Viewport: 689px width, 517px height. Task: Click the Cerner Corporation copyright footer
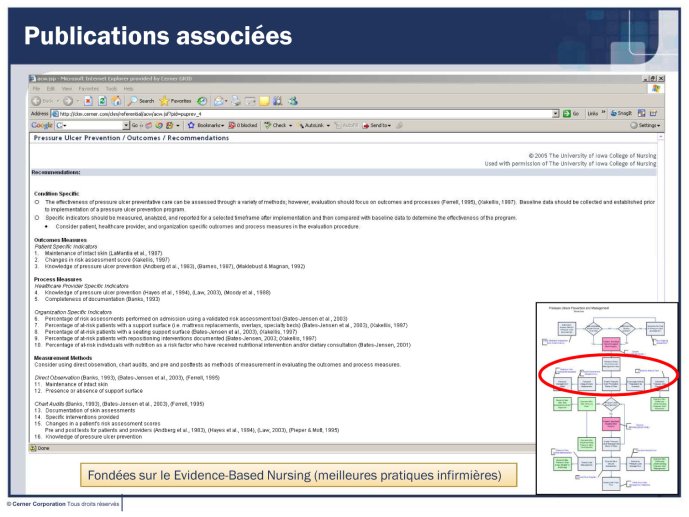click(x=63, y=504)
